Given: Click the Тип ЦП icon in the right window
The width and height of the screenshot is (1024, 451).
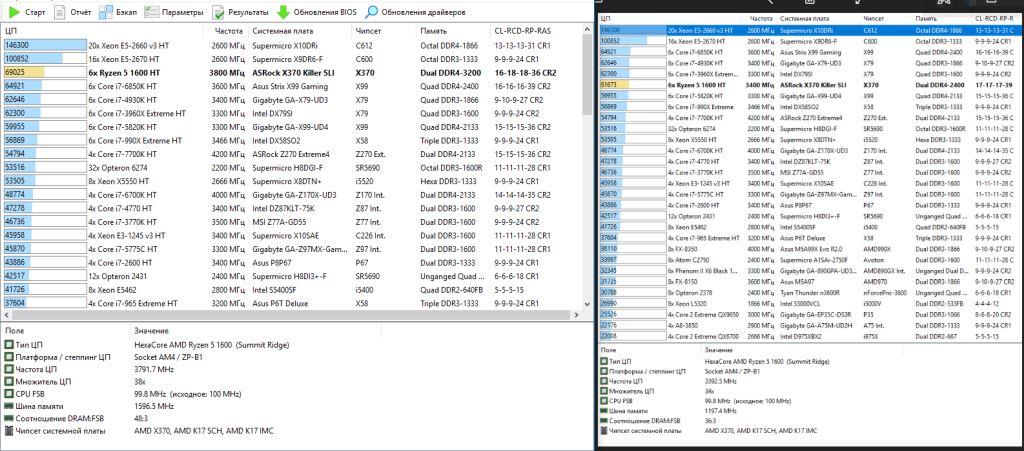Looking at the screenshot, I should [x=604, y=361].
